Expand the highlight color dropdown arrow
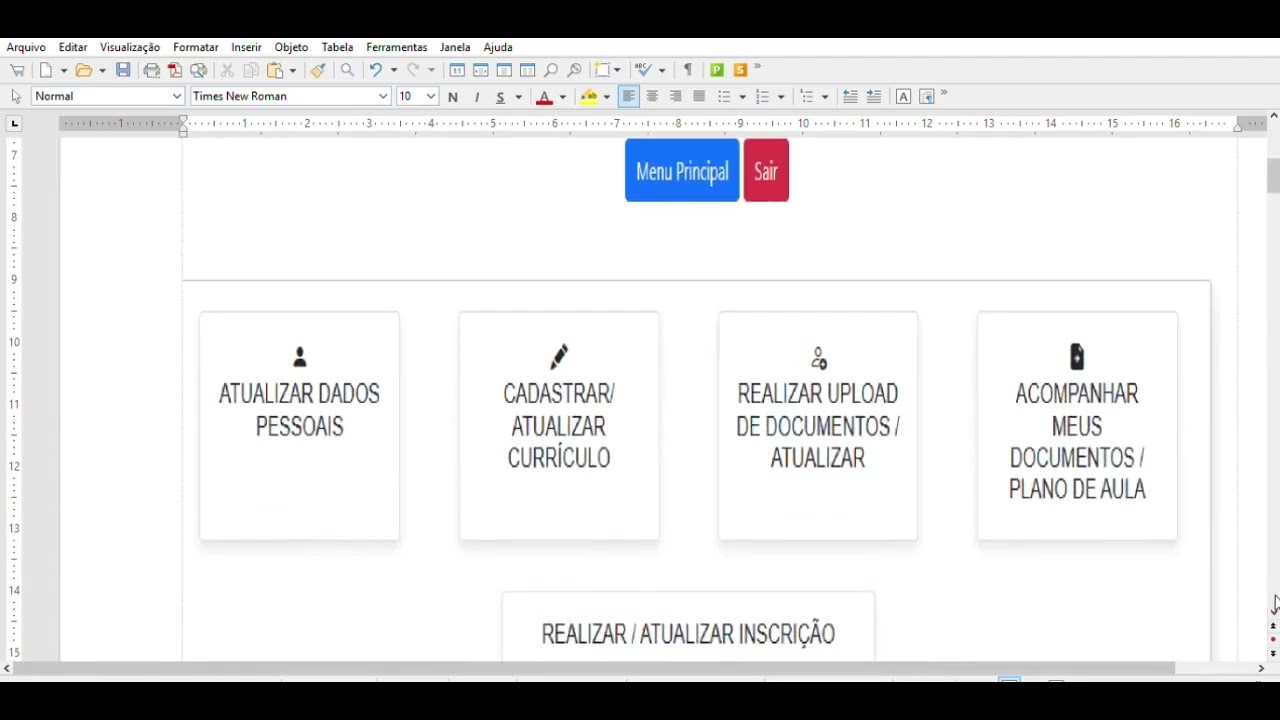 [x=606, y=96]
